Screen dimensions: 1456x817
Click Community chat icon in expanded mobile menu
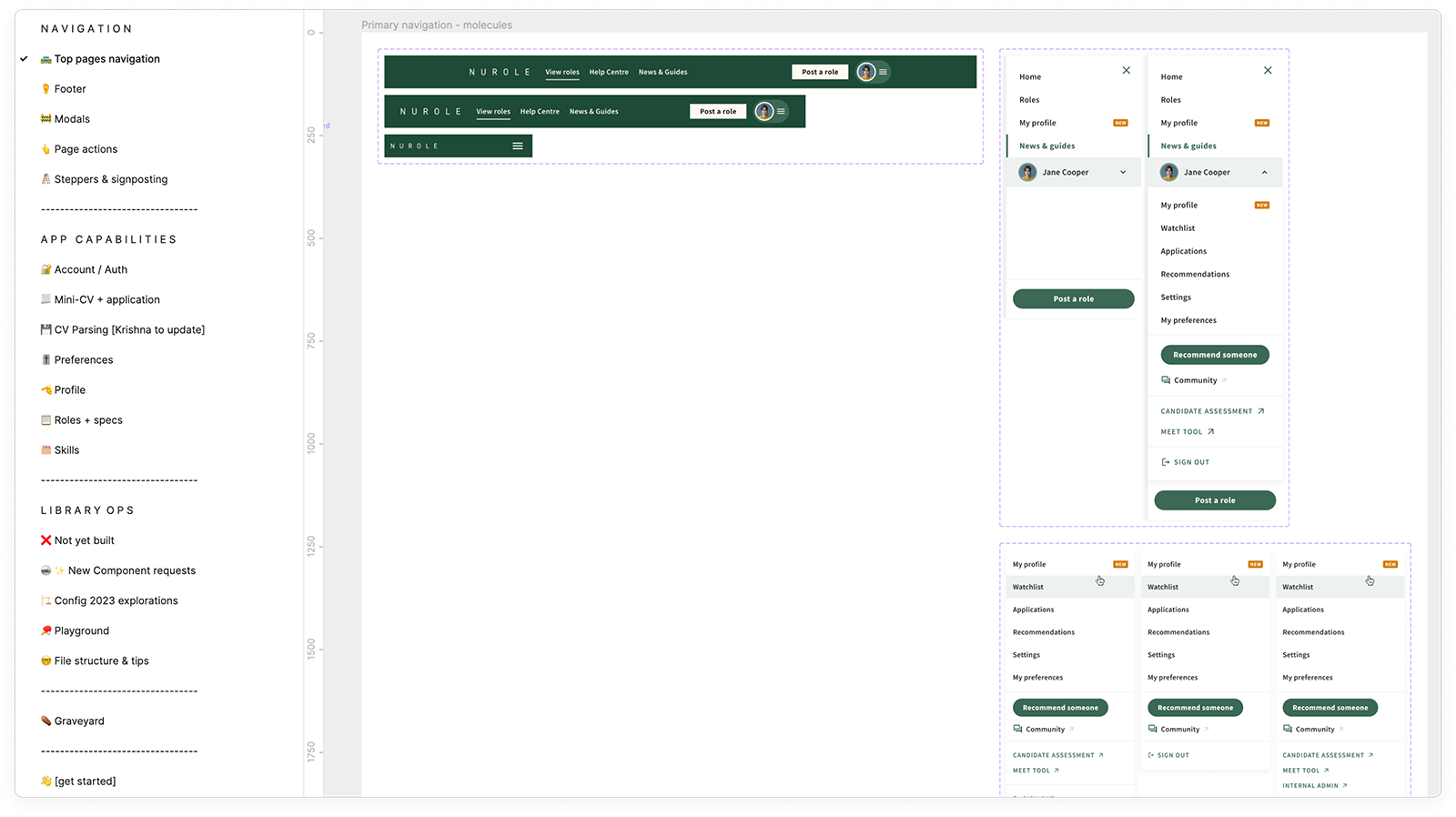tap(1166, 380)
